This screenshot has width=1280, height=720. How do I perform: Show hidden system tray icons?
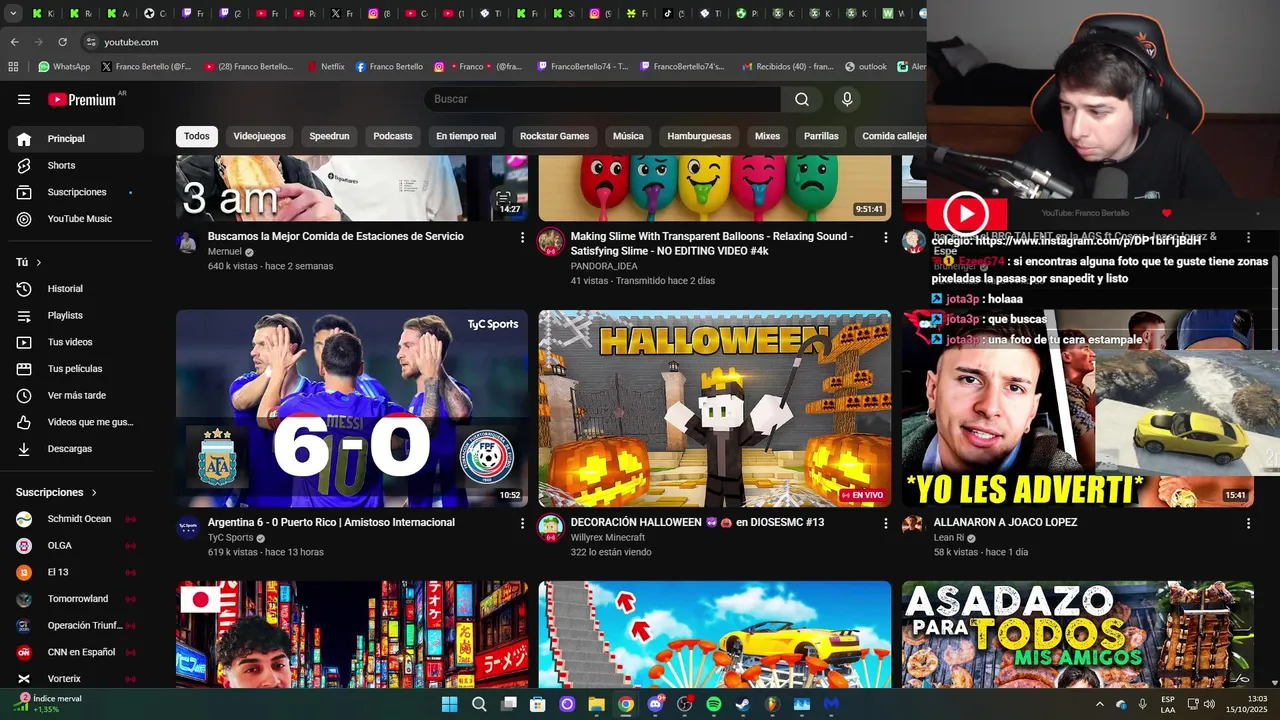(1100, 704)
